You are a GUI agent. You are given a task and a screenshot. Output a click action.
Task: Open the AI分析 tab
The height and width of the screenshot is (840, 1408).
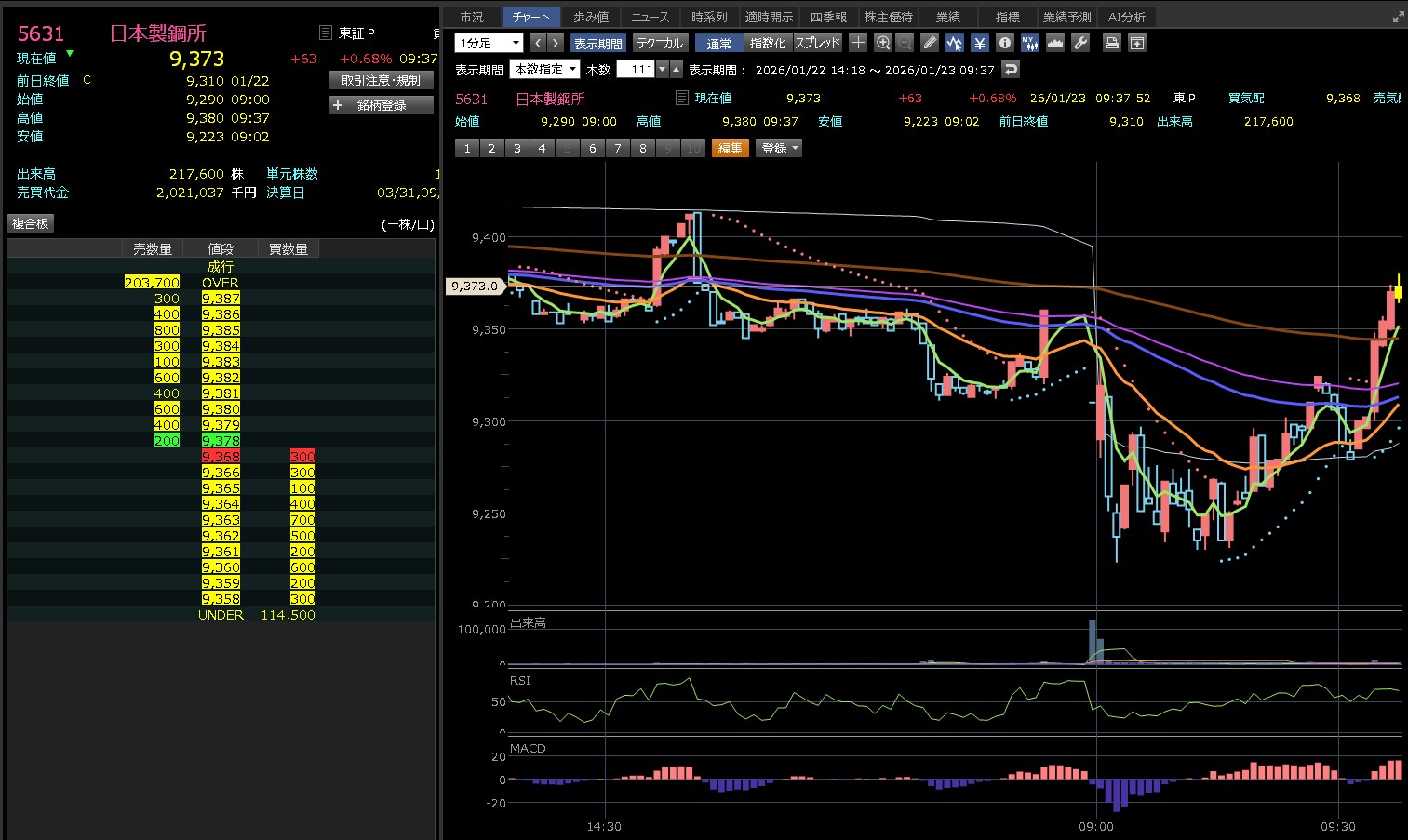click(1126, 17)
